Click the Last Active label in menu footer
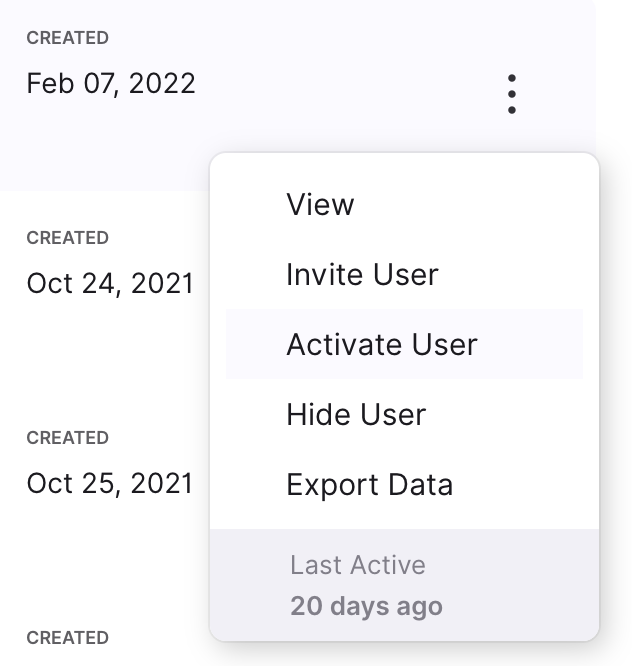Image resolution: width=632 pixels, height=666 pixels. coord(358,565)
